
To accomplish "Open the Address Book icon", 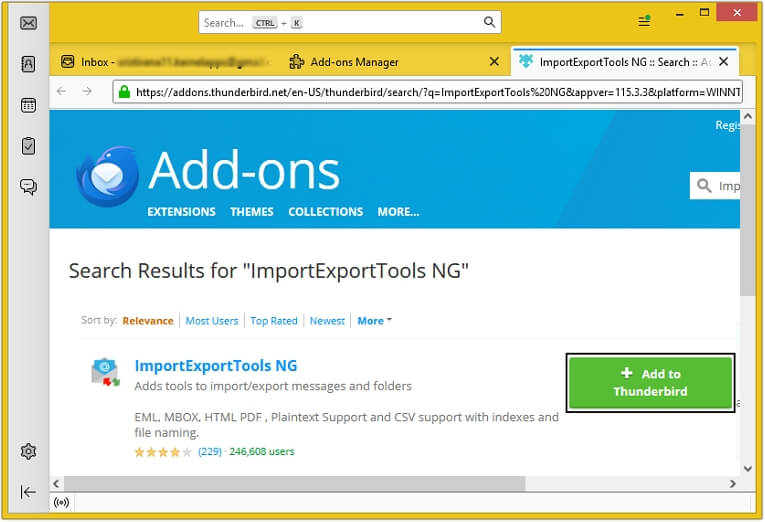I will point(28,64).
